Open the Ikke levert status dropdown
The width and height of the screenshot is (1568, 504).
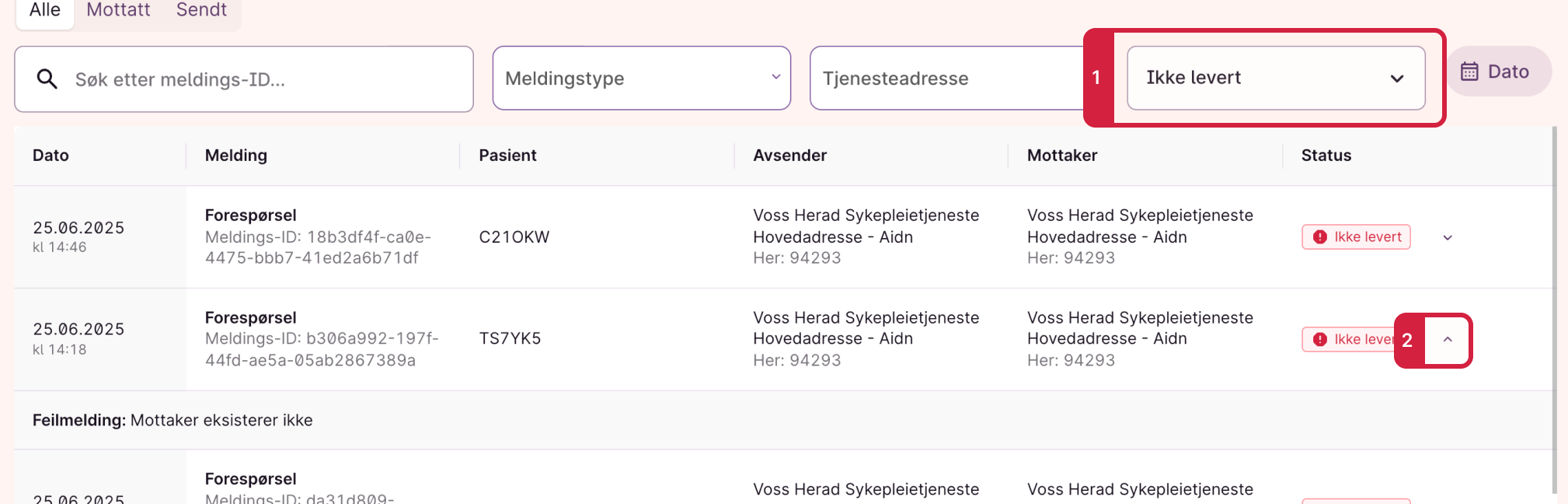pyautogui.click(x=1275, y=78)
